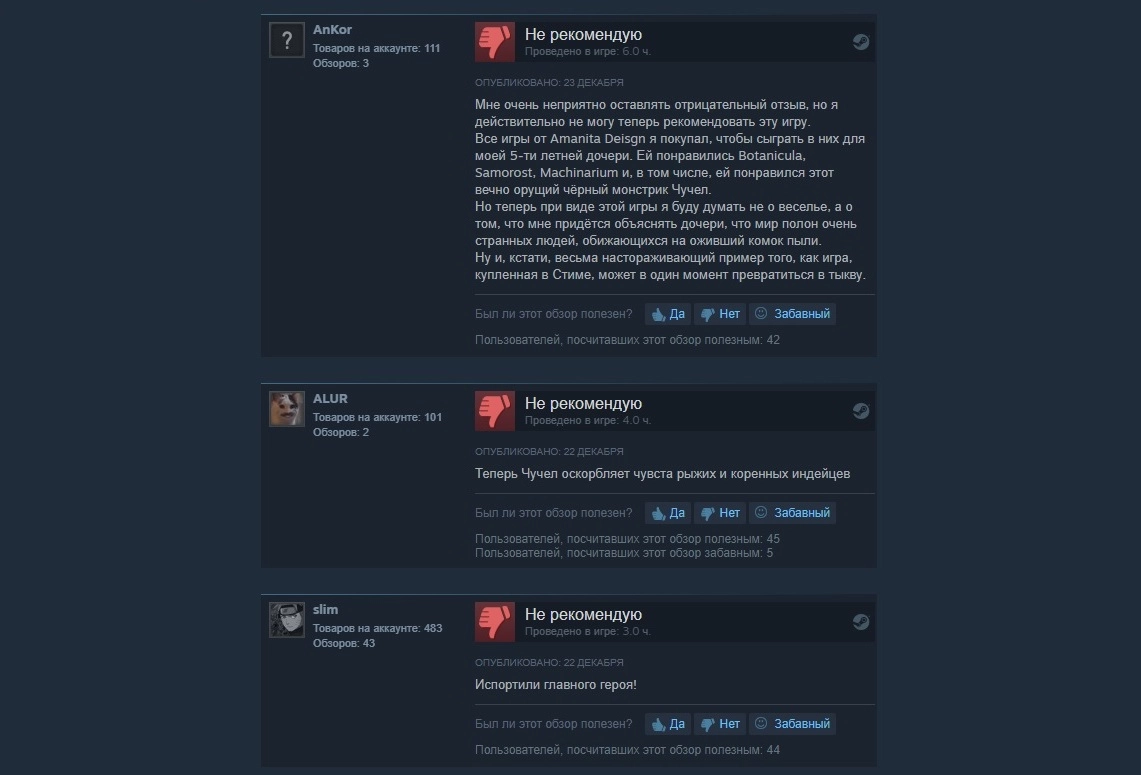The image size is (1141, 775).
Task: Mark AnKor's review as Забавный
Action: (x=792, y=314)
